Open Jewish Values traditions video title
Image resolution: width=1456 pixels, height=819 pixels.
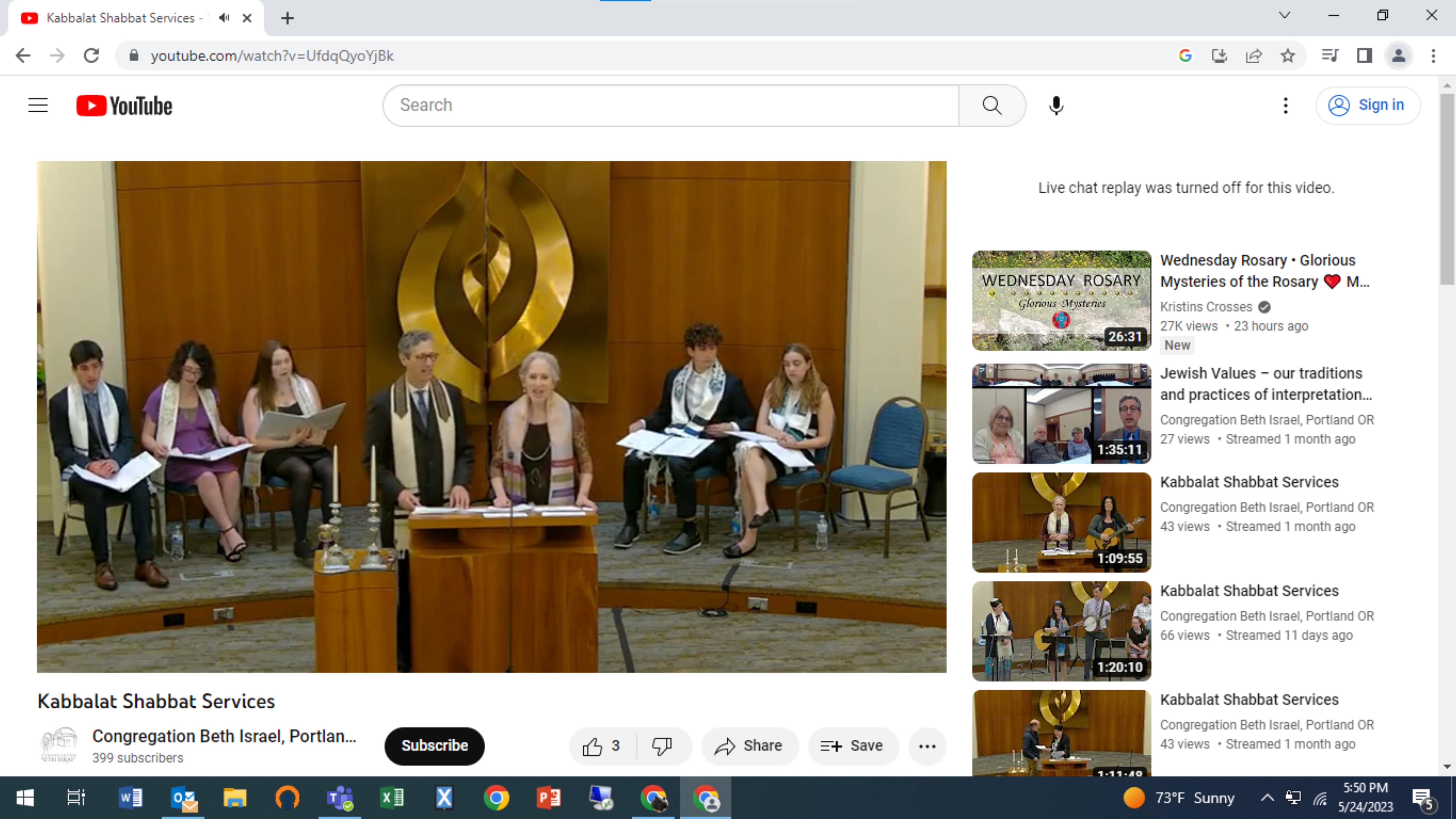(x=1266, y=384)
